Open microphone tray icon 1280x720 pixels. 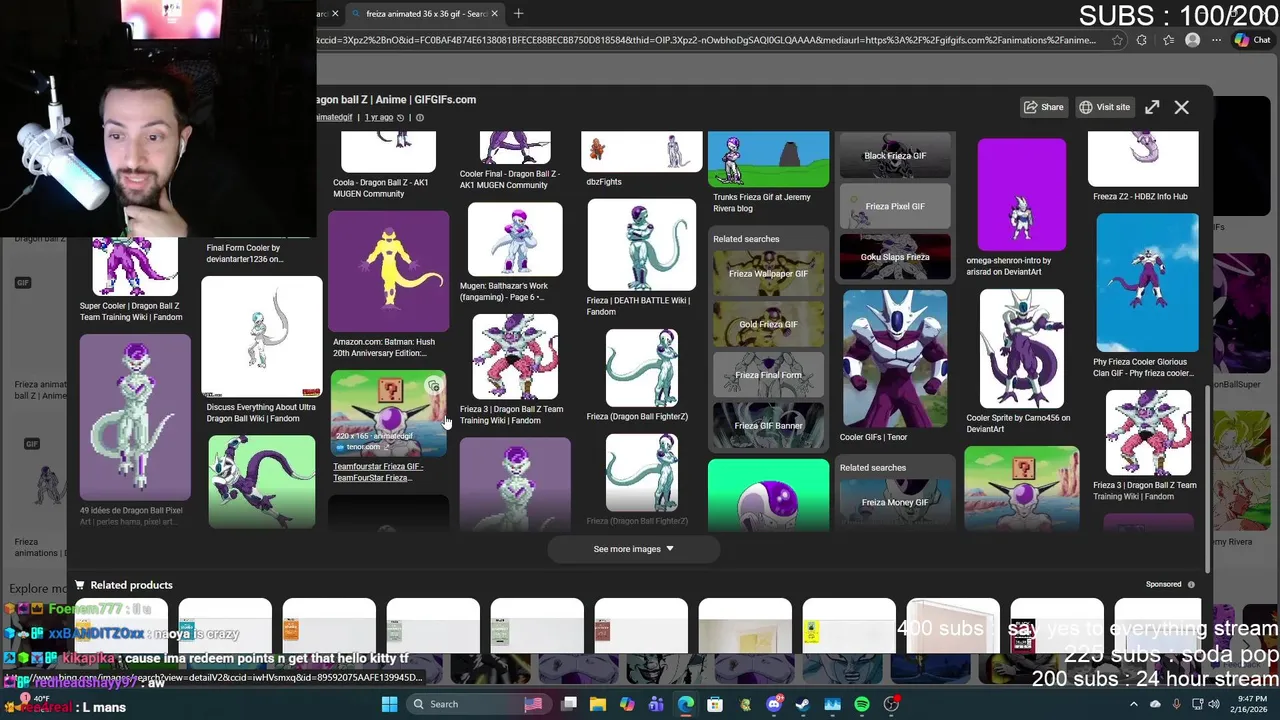tap(1175, 704)
